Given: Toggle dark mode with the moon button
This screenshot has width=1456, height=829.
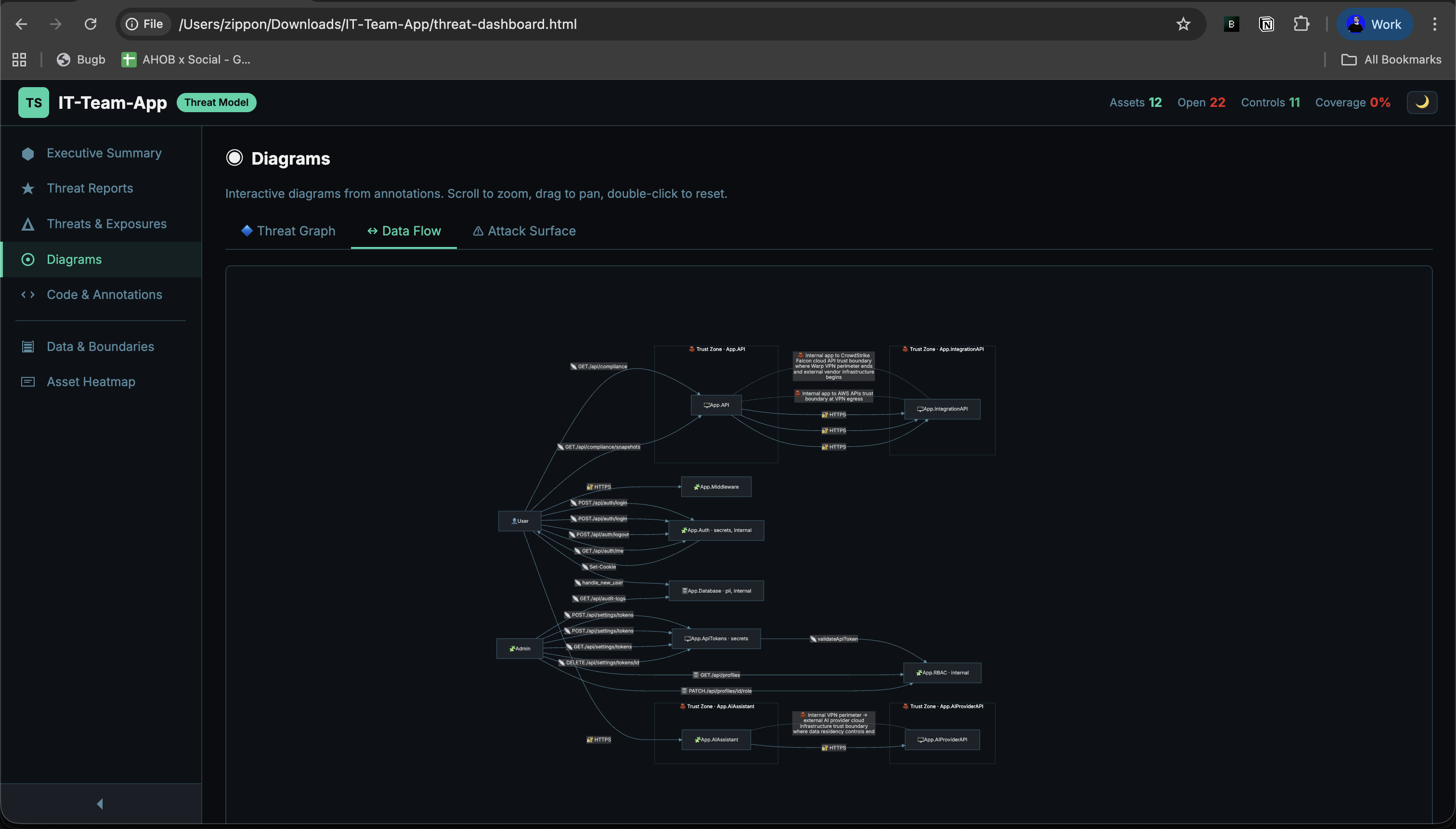Looking at the screenshot, I should pos(1422,103).
